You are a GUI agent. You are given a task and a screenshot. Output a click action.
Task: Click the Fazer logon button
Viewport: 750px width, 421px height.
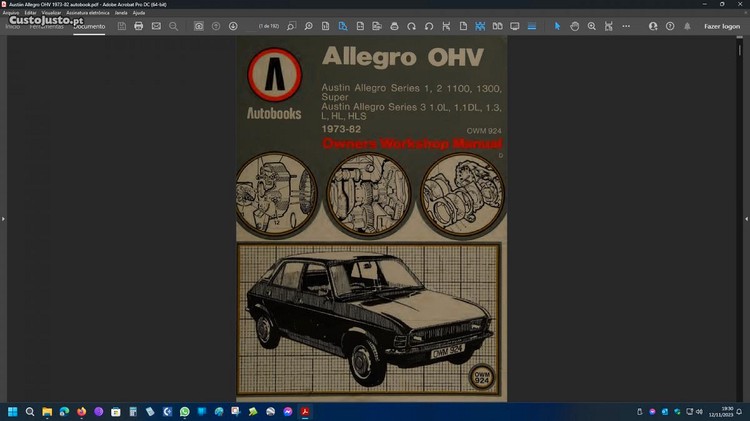722,26
